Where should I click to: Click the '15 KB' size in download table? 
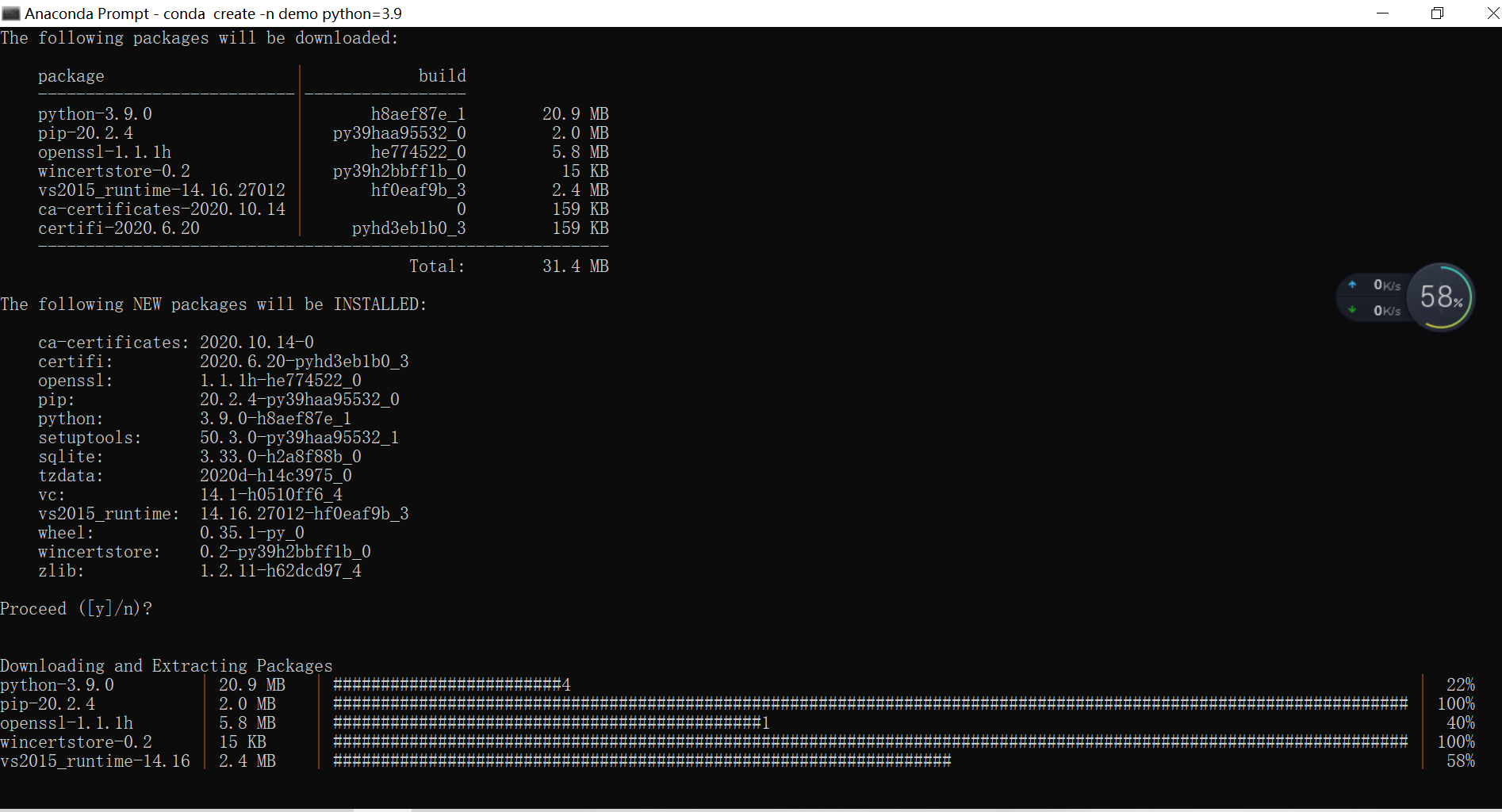click(585, 171)
